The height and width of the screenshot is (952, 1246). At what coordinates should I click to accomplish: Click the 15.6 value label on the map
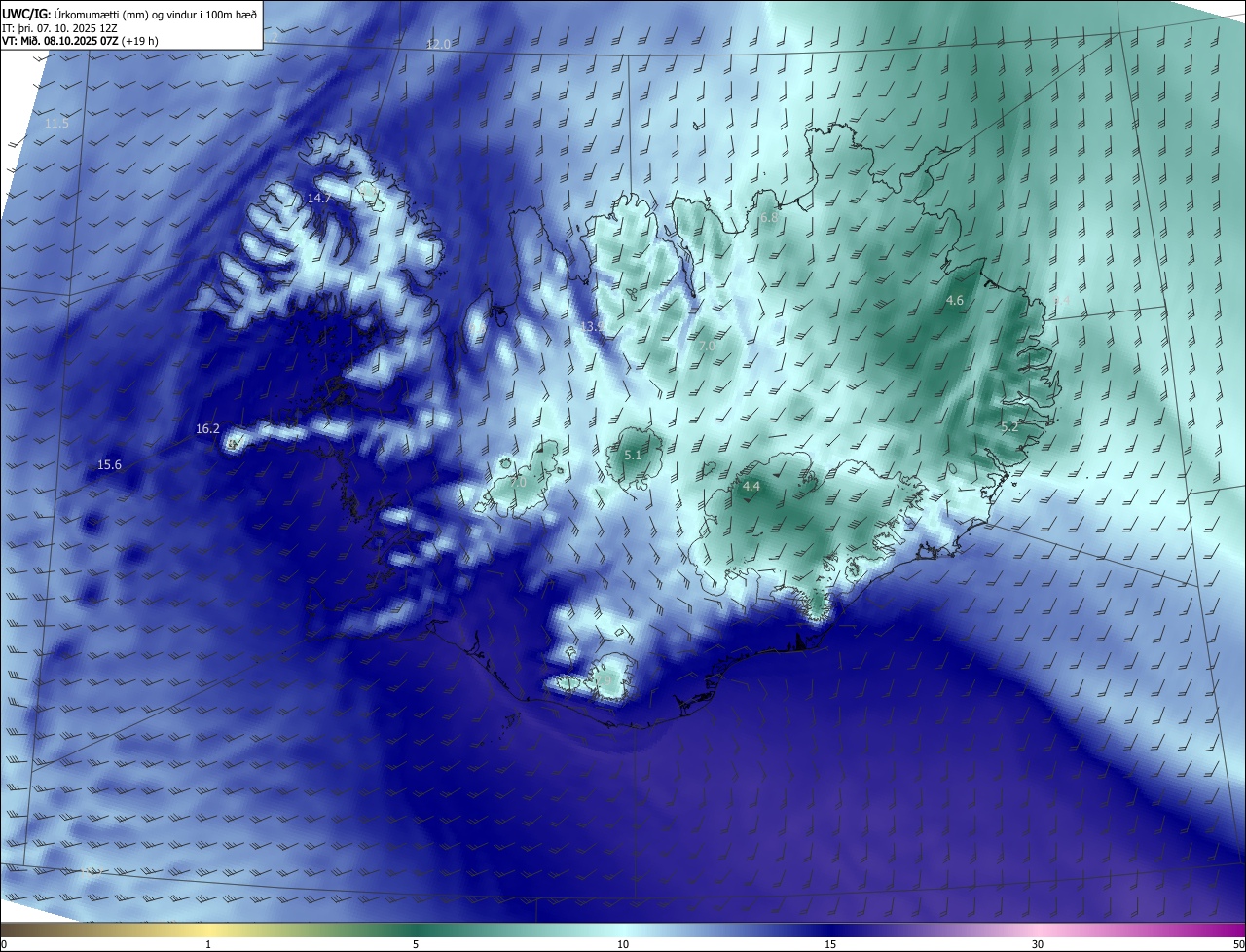109,465
